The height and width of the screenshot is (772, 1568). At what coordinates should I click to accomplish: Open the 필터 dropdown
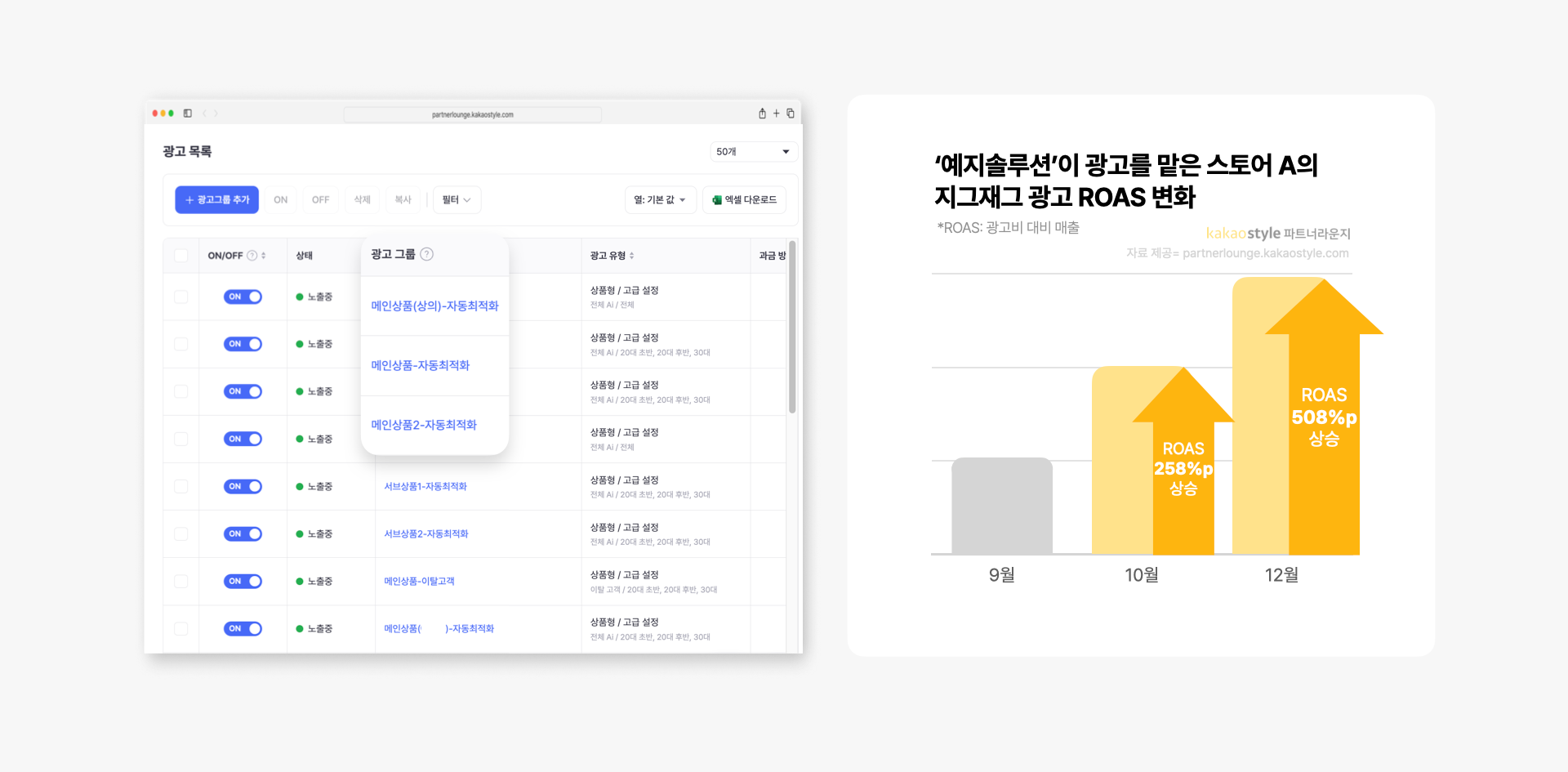457,200
